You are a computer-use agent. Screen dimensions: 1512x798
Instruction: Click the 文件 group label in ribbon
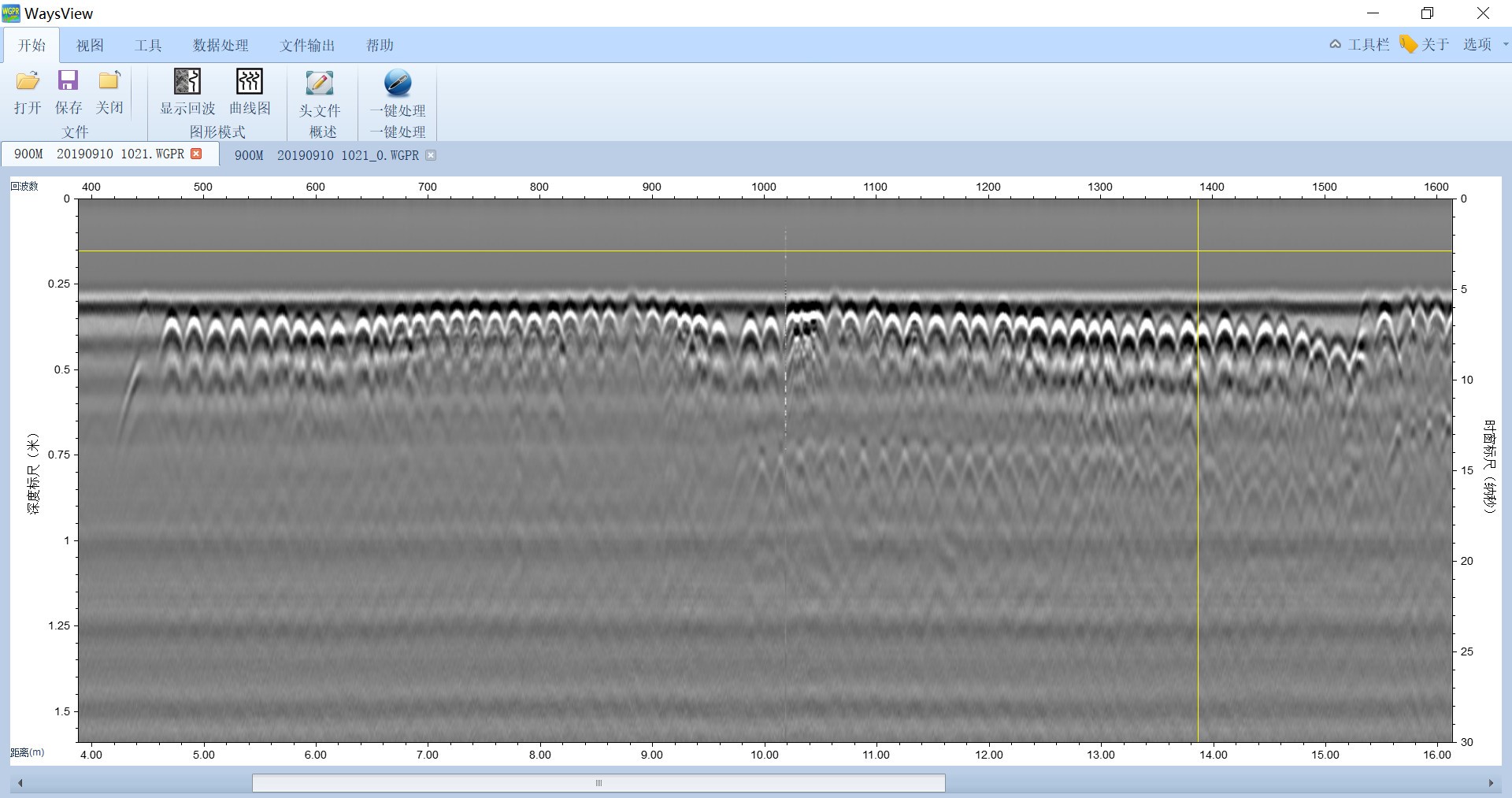(x=75, y=132)
